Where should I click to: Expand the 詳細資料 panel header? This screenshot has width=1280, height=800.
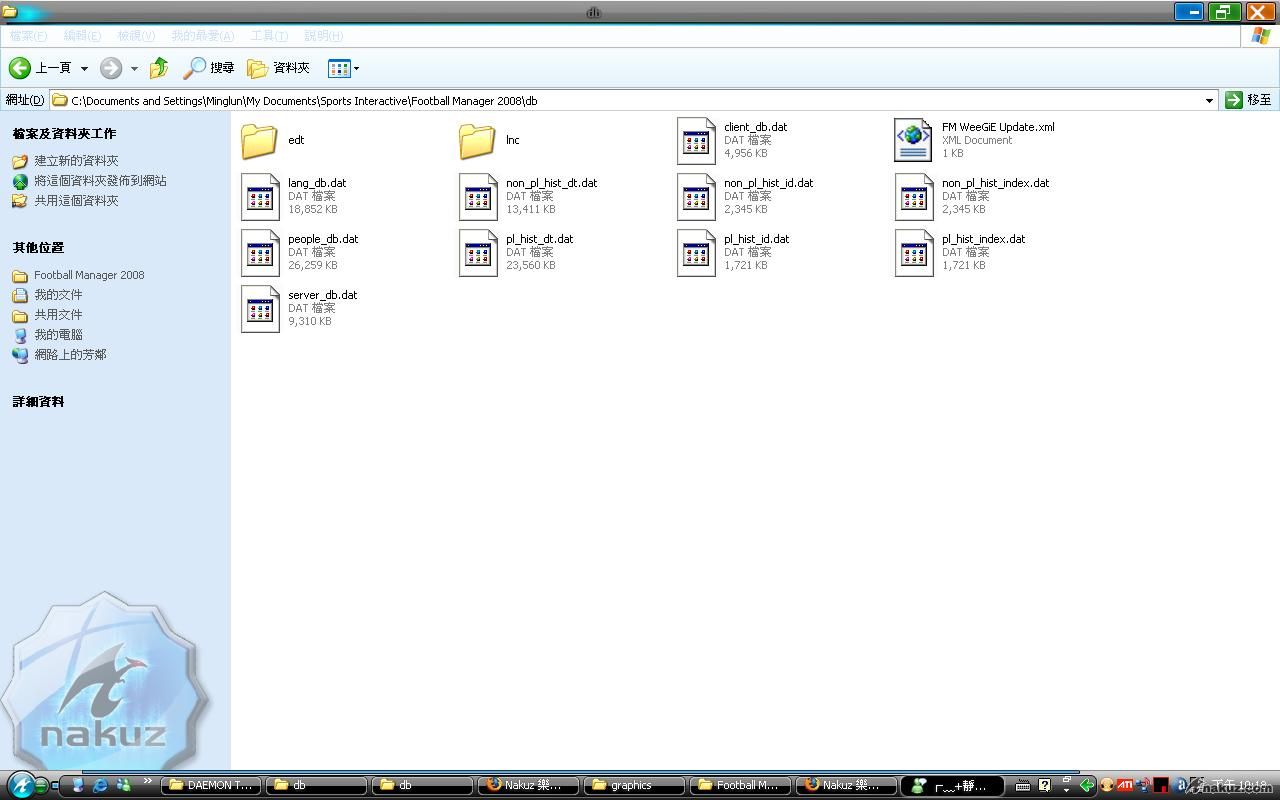pos(38,402)
